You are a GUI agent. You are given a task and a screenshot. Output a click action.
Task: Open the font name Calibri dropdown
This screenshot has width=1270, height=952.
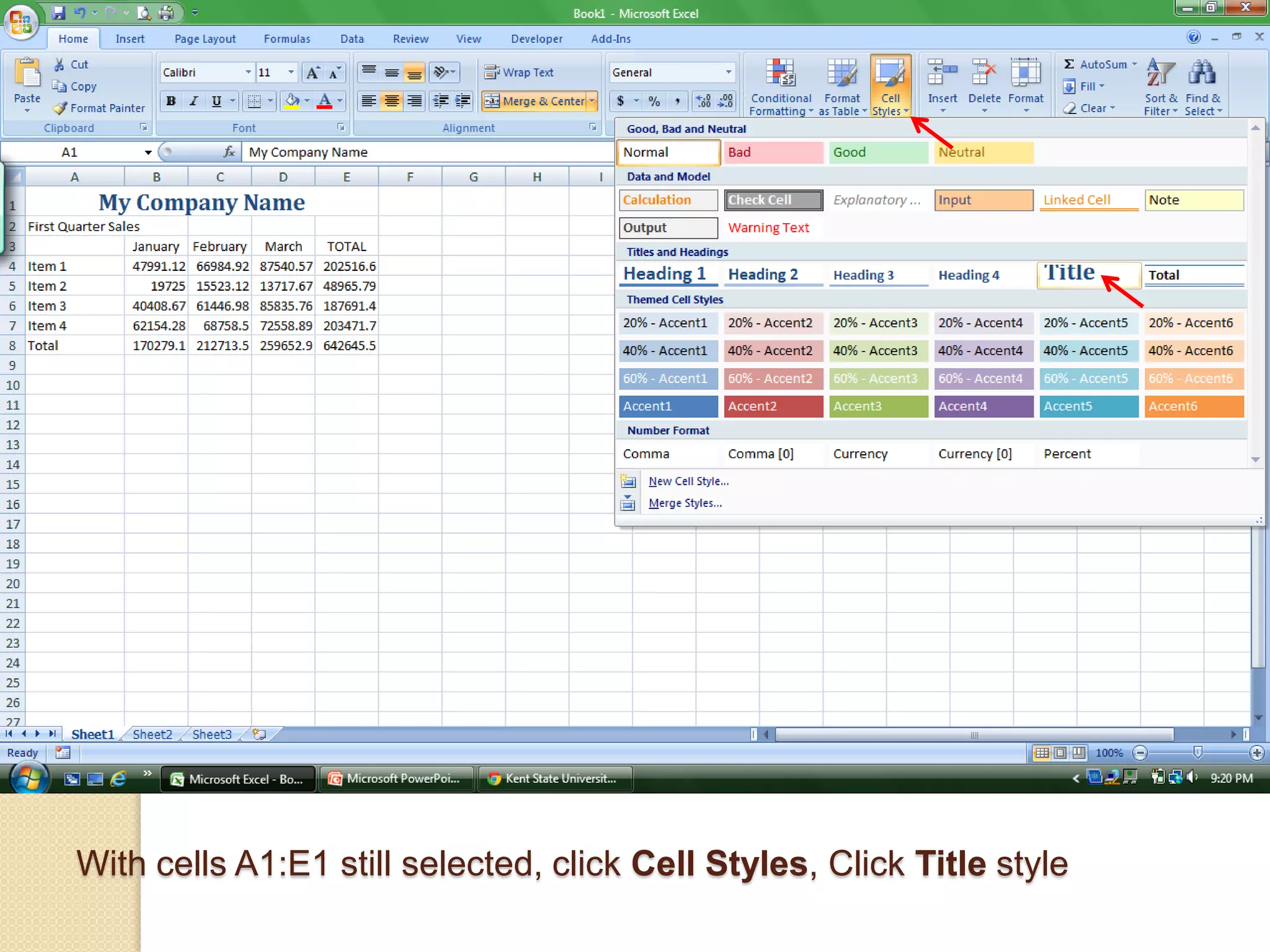pos(248,73)
